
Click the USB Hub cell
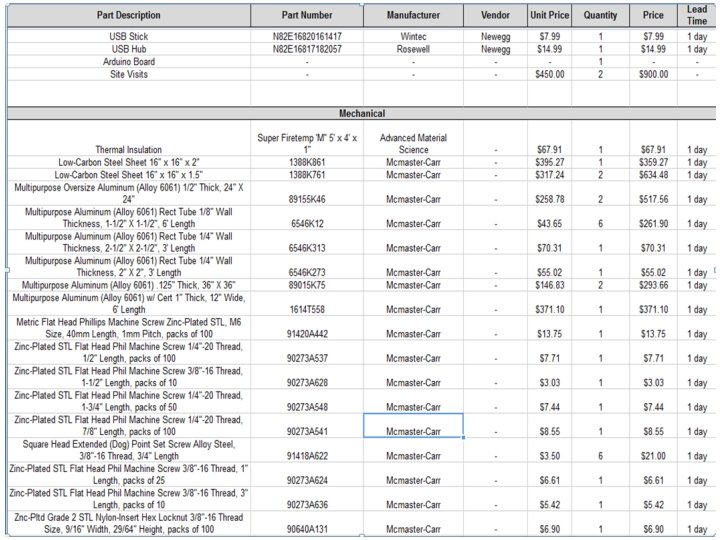[129, 49]
